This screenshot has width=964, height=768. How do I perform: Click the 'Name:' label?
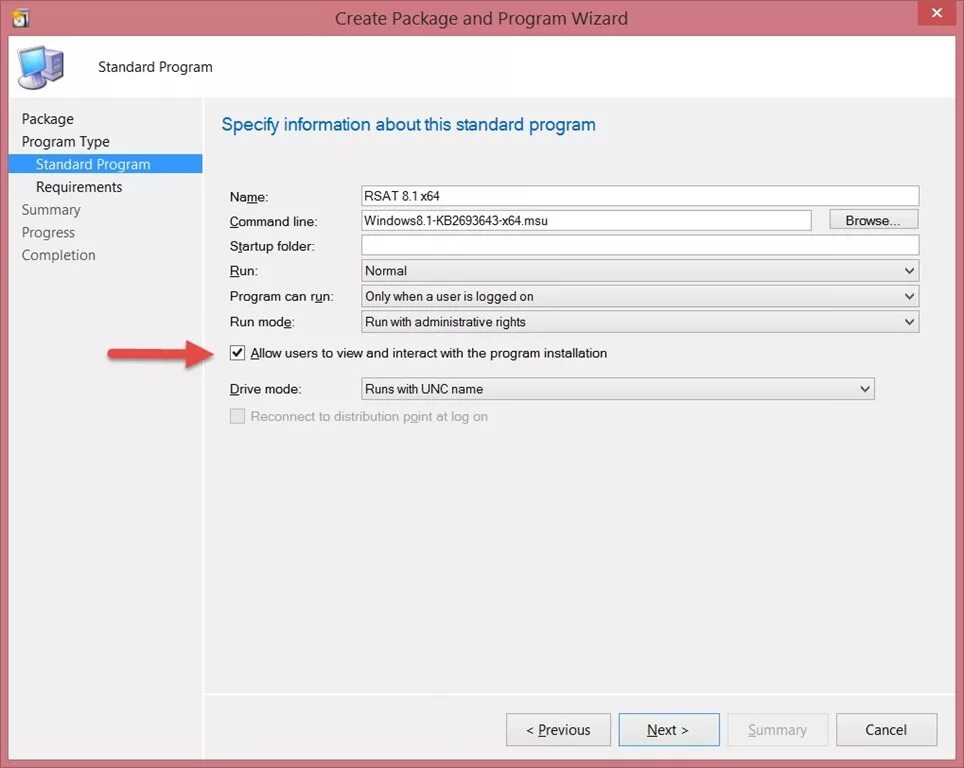coord(249,197)
